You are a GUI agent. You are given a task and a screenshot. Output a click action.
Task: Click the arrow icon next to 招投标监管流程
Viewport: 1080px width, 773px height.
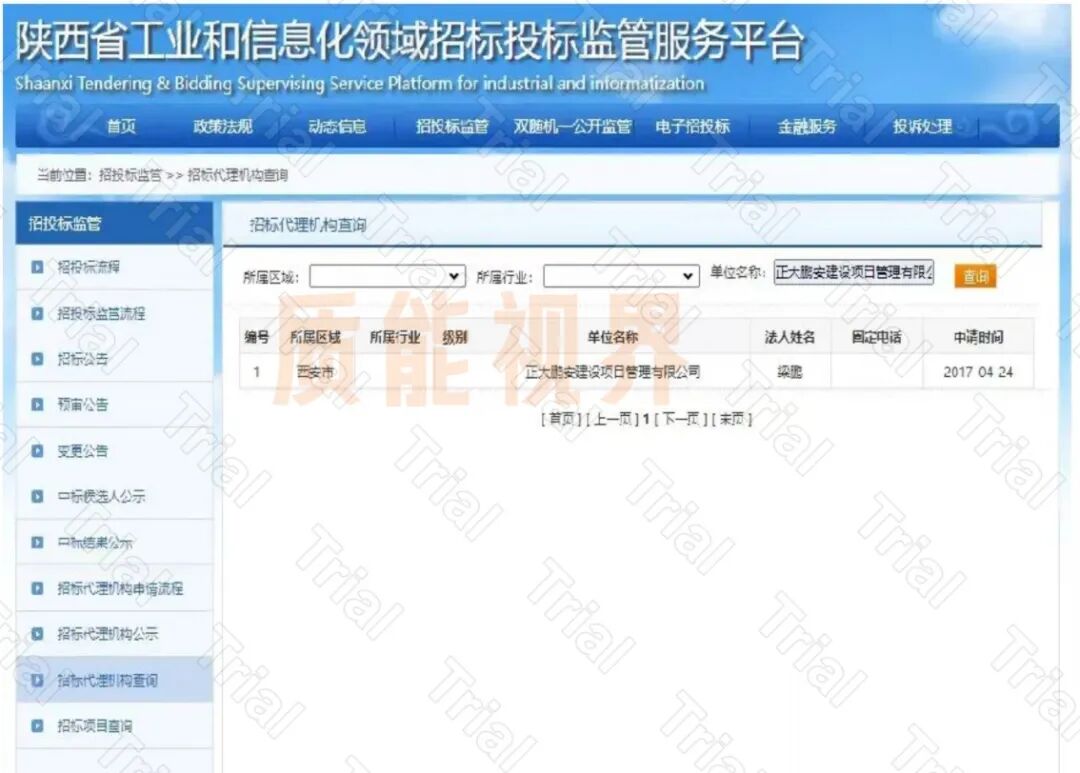tap(38, 314)
